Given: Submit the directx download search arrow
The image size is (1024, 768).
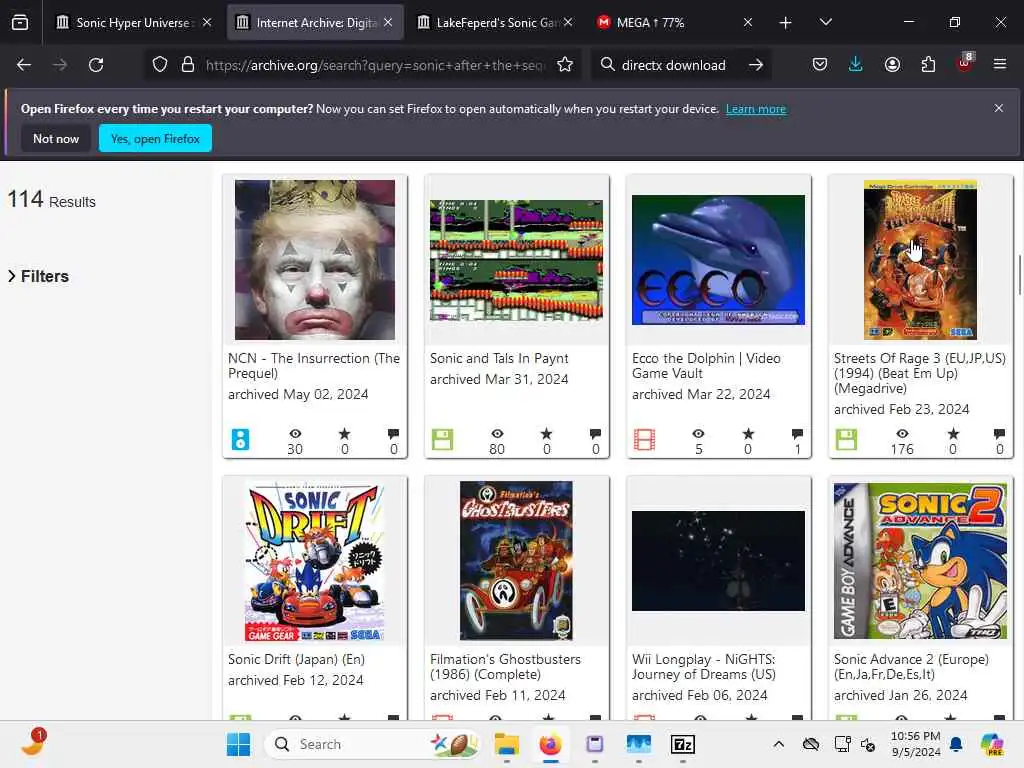Looking at the screenshot, I should pyautogui.click(x=756, y=65).
